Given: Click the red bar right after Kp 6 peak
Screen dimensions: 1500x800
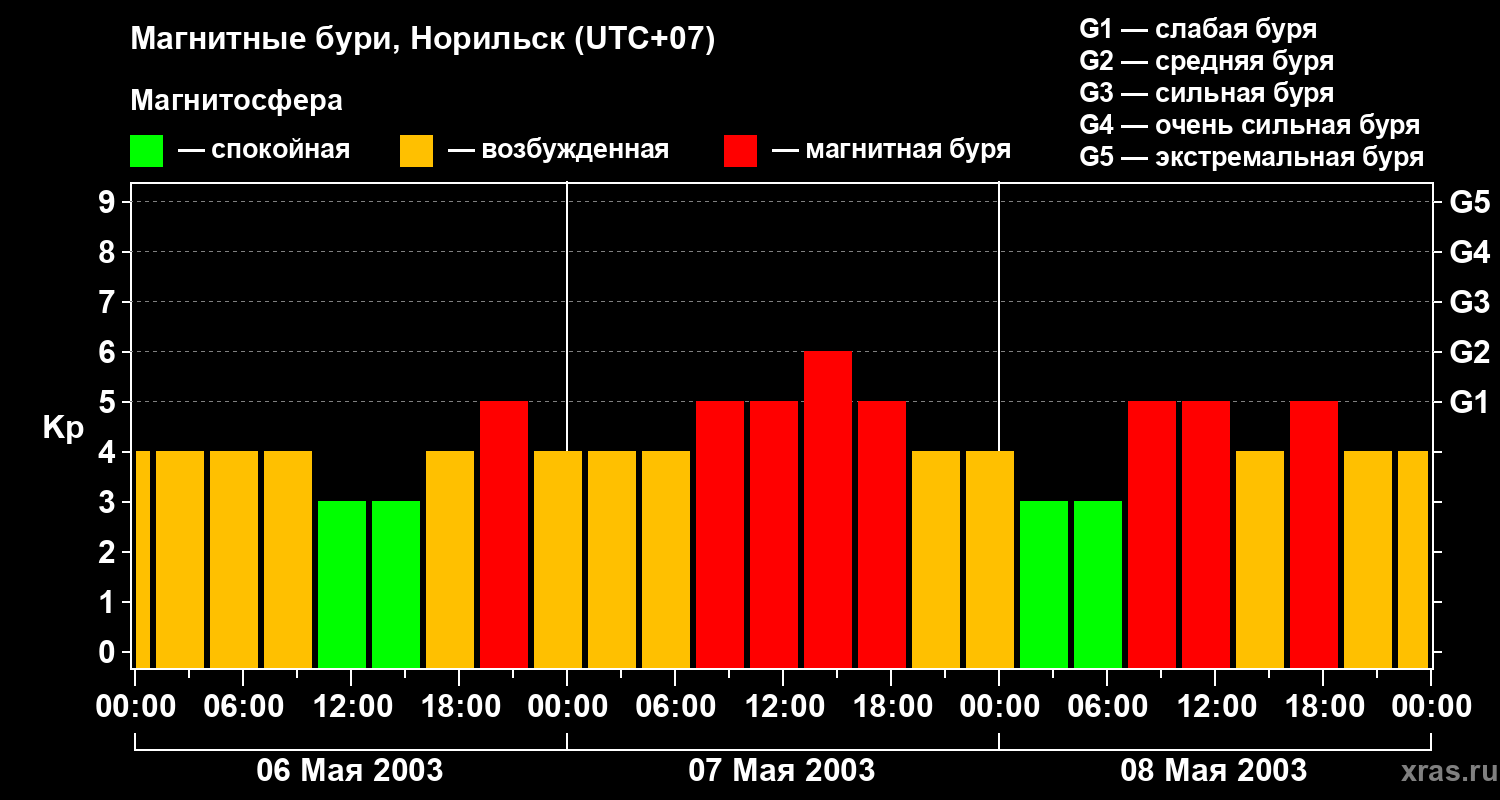Looking at the screenshot, I should pos(882,535).
